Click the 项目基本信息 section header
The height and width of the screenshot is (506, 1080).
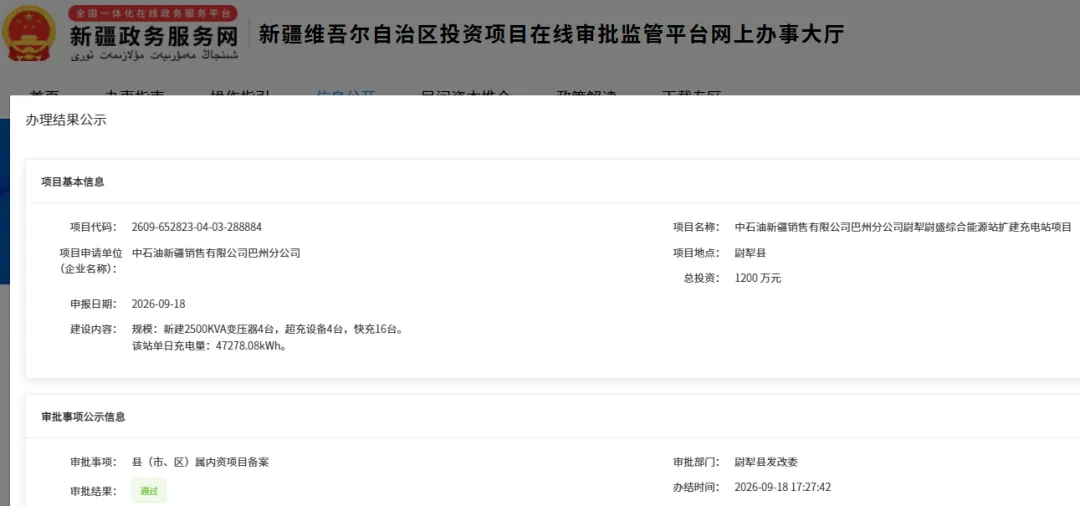tap(72, 182)
